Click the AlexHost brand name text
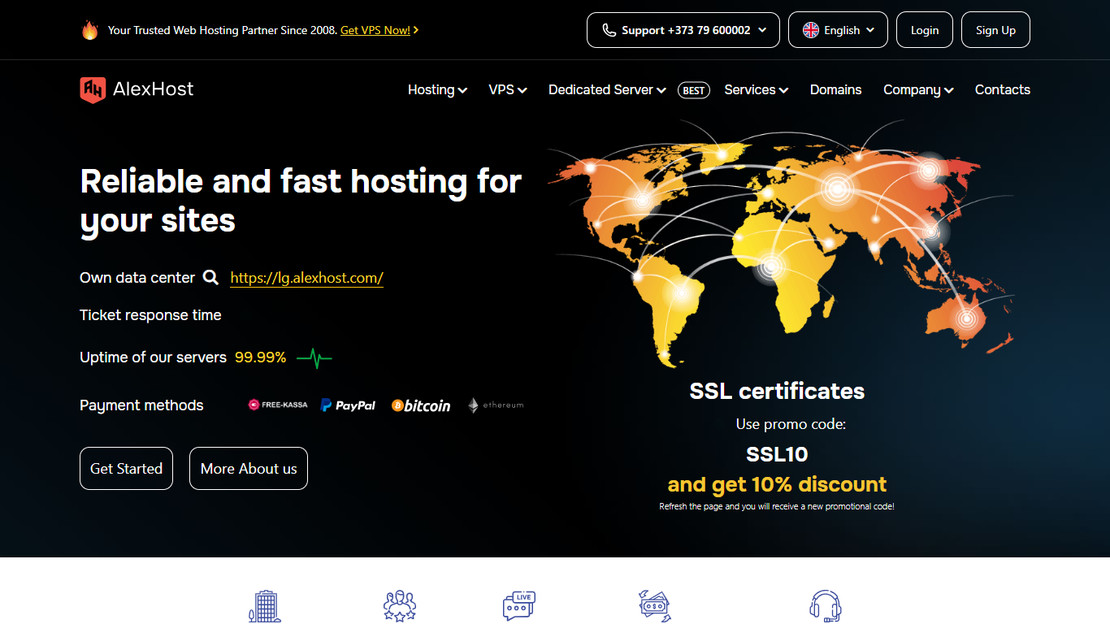1110x624 pixels. (153, 89)
